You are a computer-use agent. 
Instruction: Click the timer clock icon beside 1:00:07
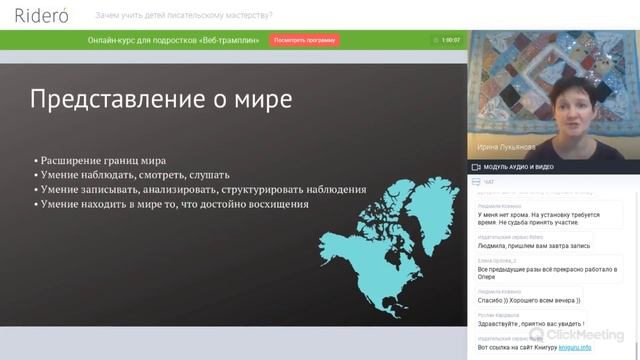[436, 40]
